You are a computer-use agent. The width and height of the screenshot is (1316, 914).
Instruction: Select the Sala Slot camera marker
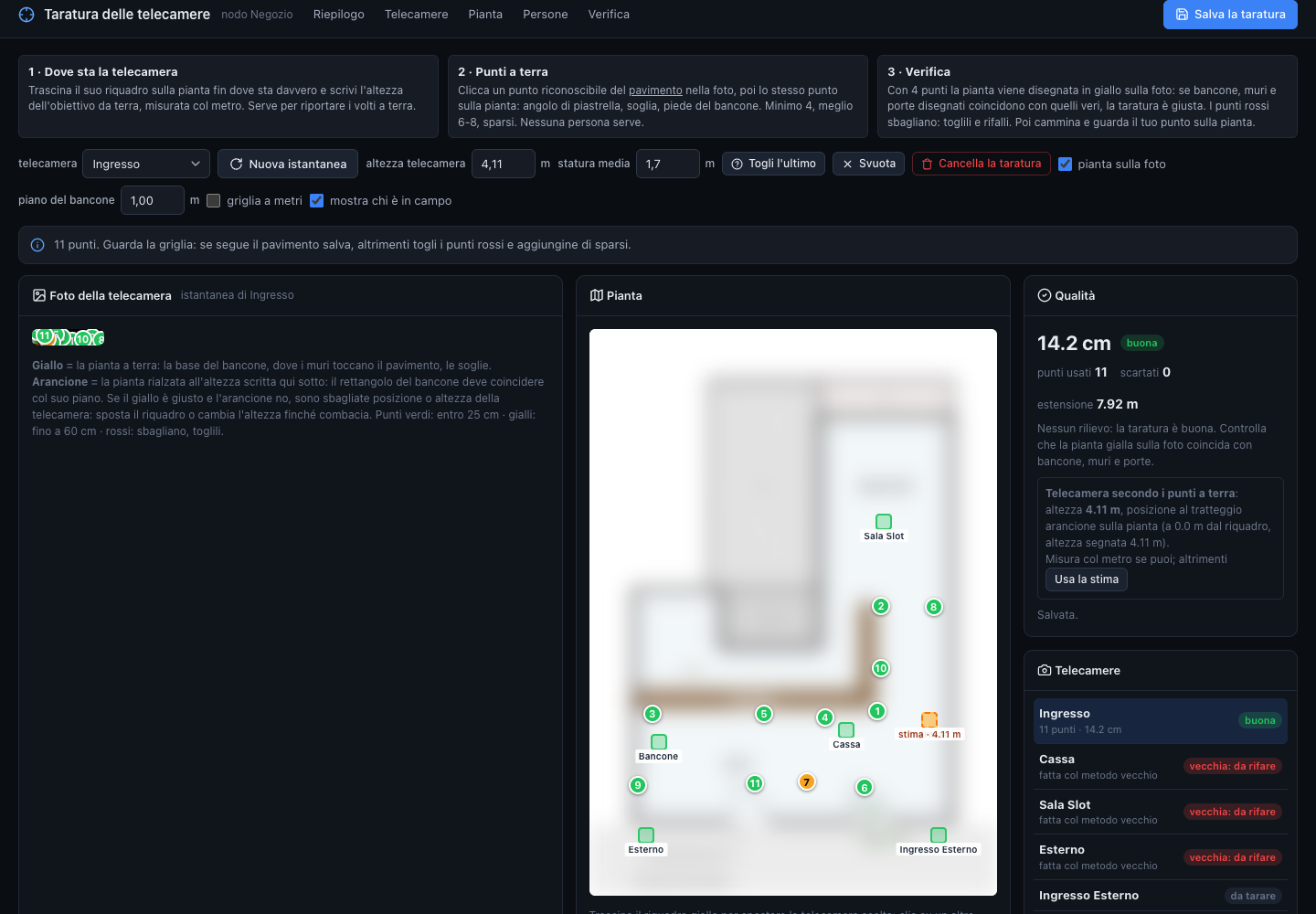click(x=884, y=522)
